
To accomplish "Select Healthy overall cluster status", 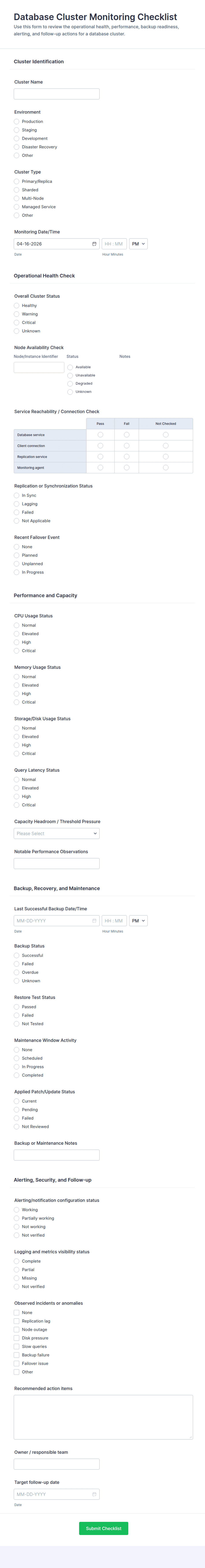I will coord(17,305).
